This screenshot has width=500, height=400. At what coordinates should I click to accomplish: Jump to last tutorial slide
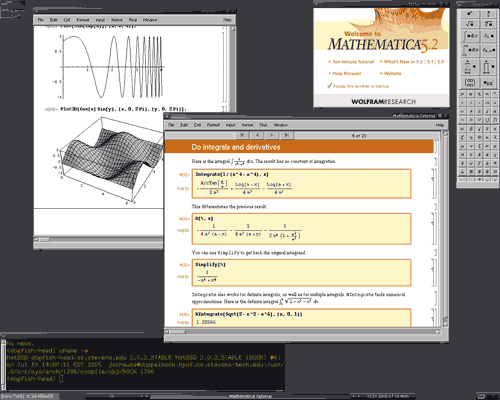click(287, 135)
